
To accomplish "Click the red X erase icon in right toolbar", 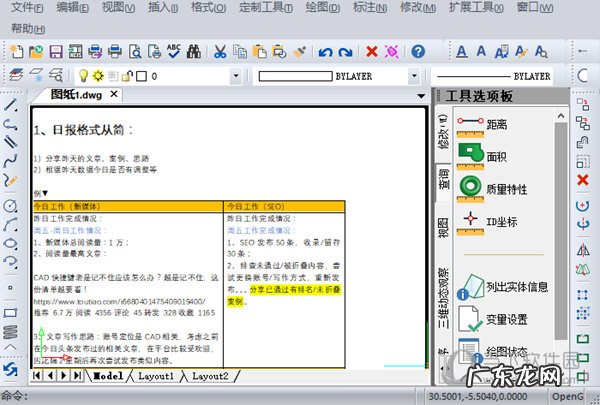I will (583, 180).
